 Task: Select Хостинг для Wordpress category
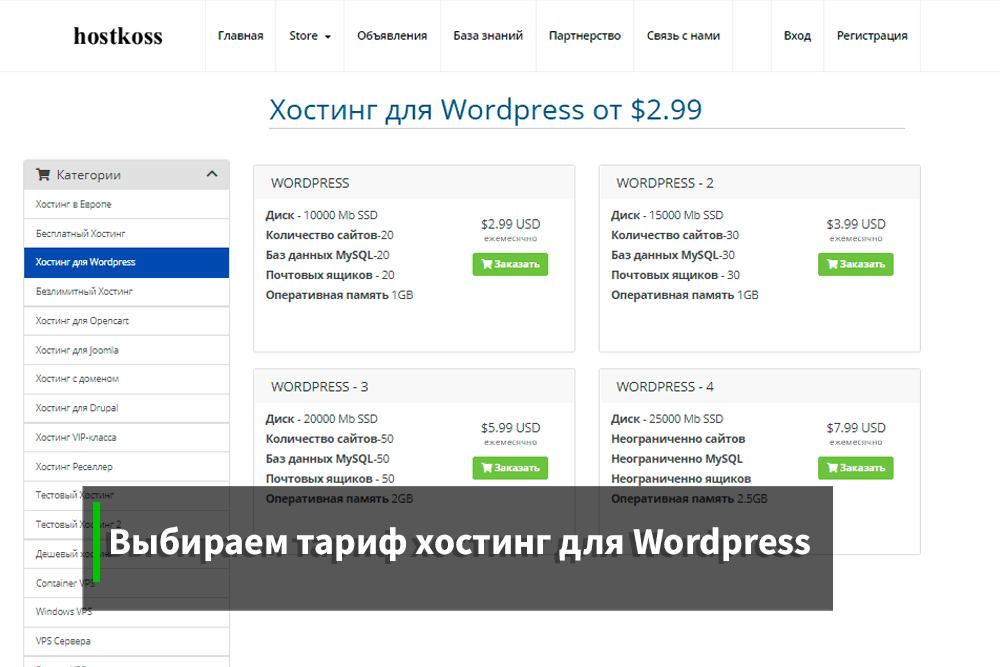pos(126,262)
